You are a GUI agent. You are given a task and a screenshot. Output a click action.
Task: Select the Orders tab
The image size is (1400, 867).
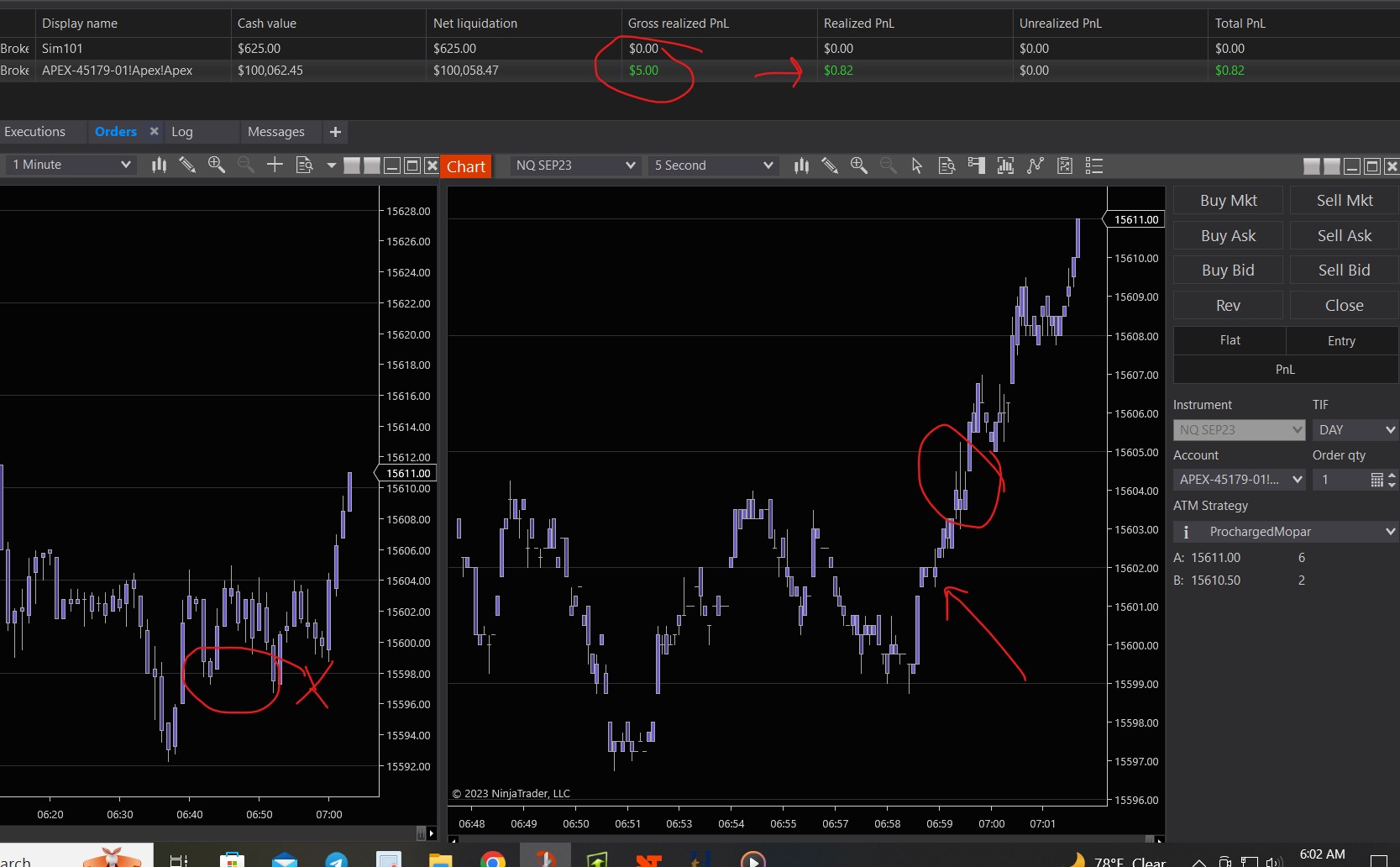(116, 132)
